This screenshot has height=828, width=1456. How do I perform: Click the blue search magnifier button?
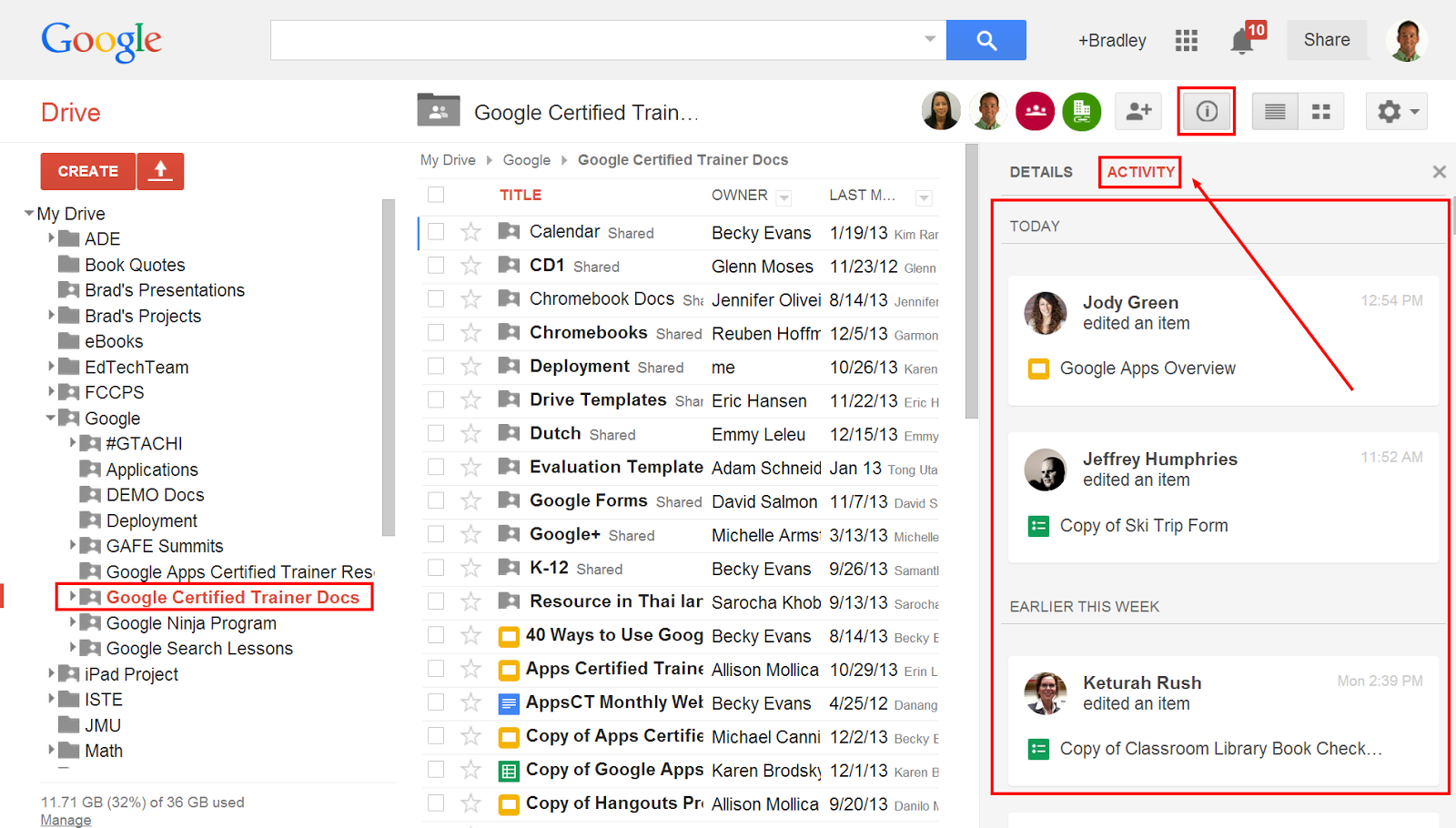[x=986, y=40]
